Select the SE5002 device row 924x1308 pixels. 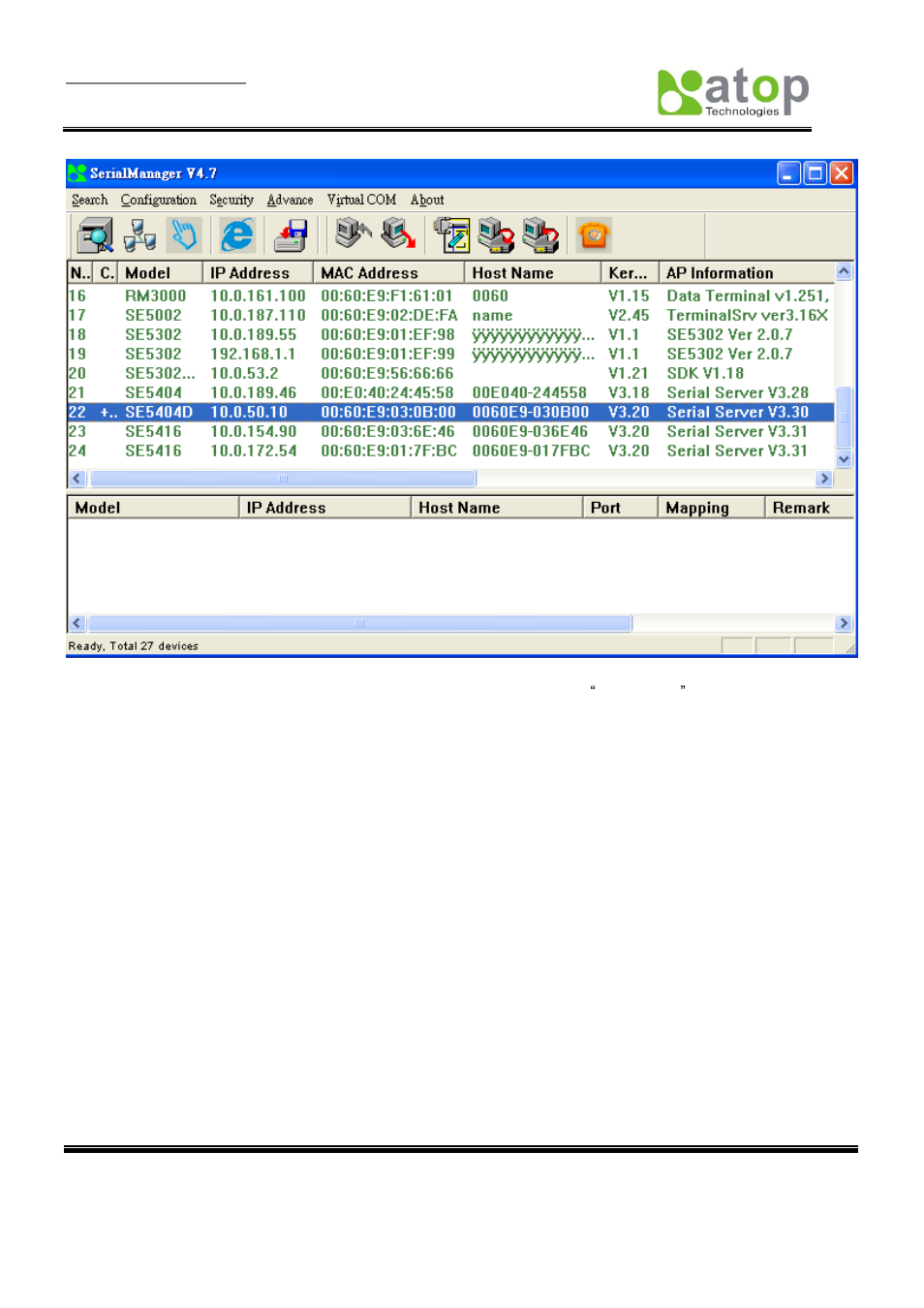451,315
